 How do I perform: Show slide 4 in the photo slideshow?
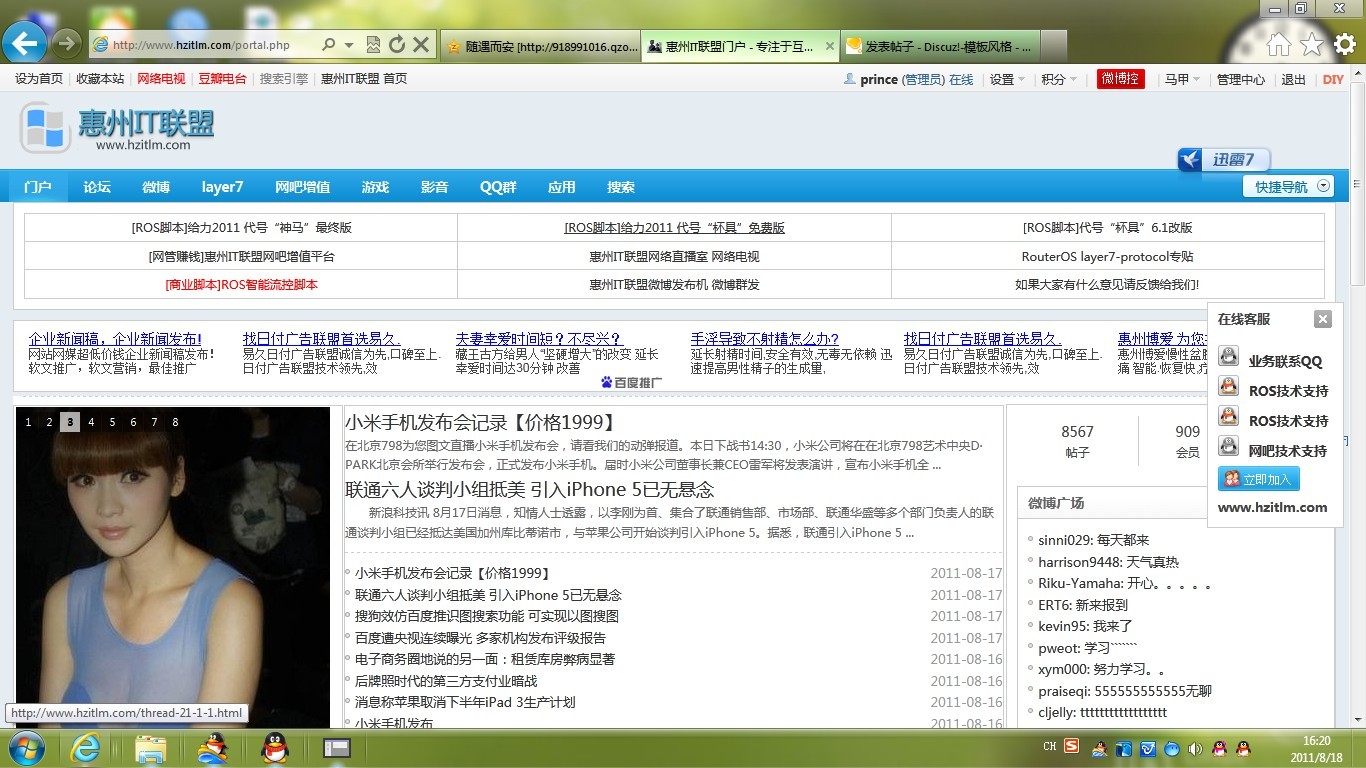pyautogui.click(x=91, y=422)
